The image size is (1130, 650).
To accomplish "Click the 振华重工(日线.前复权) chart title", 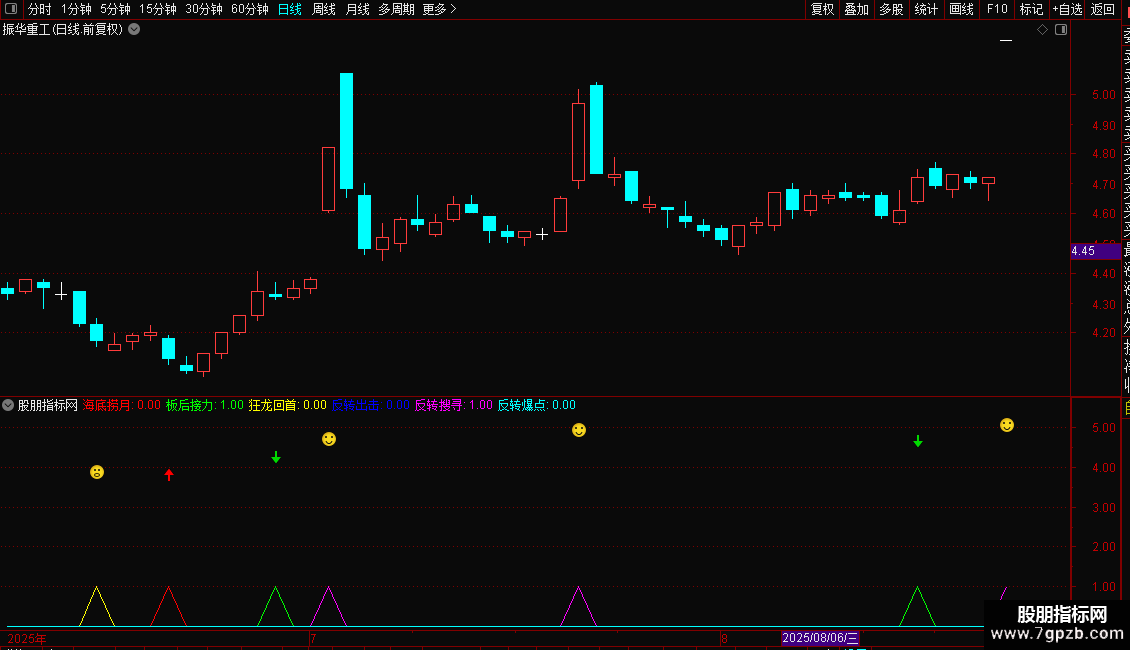I will pos(63,30).
